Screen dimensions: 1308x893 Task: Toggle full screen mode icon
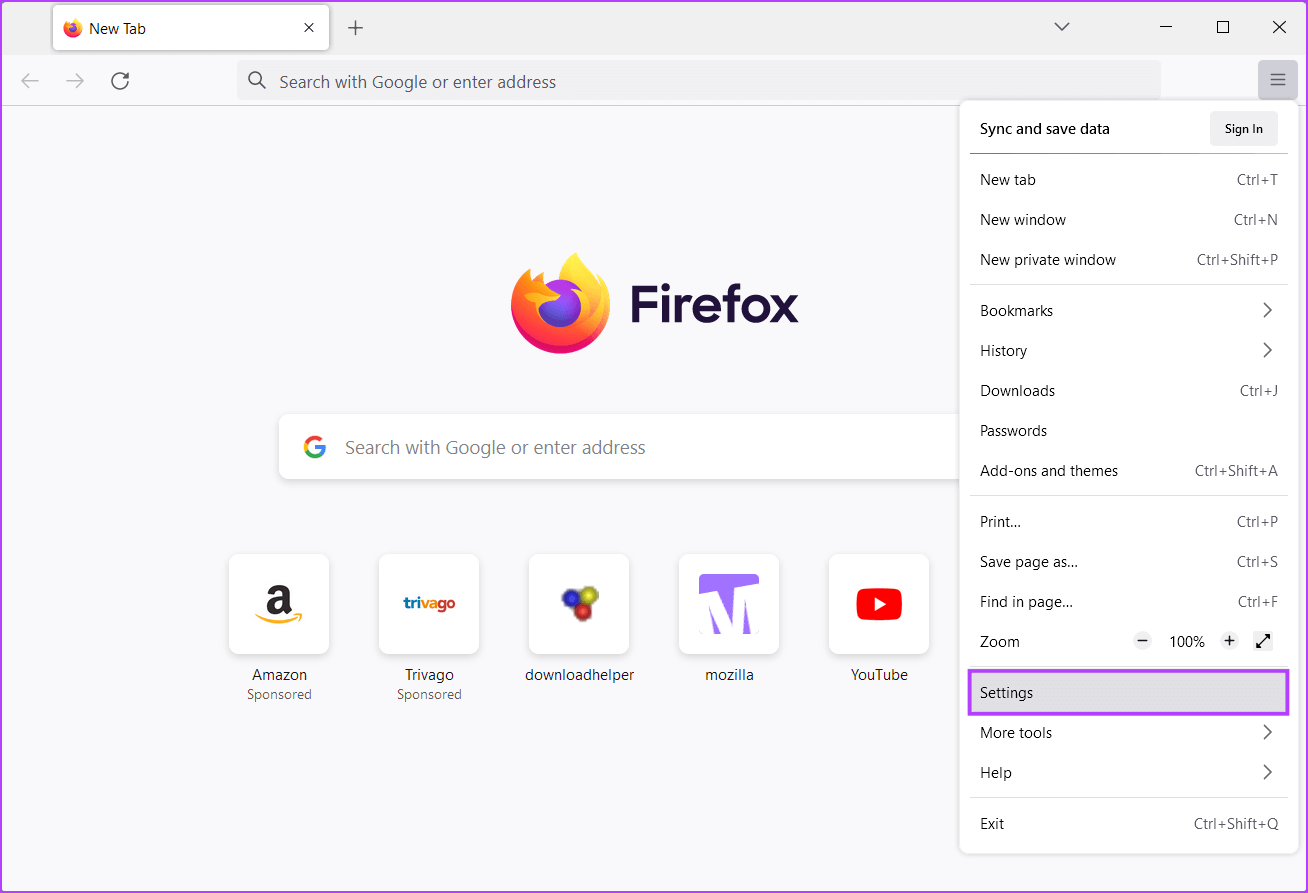[x=1263, y=641]
